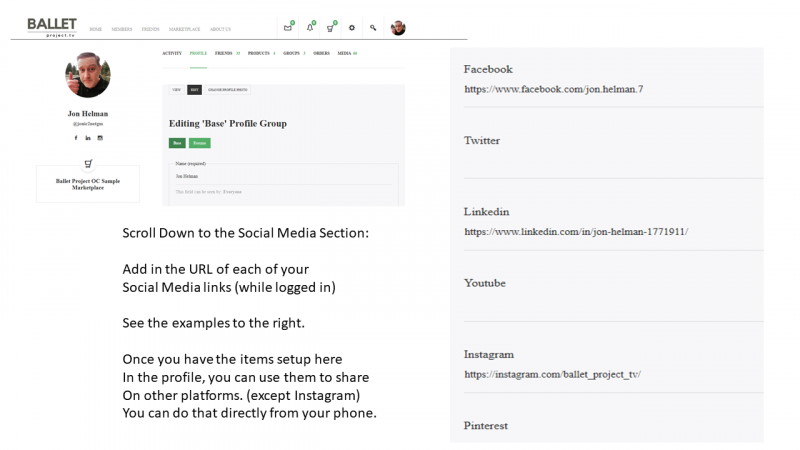This screenshot has height=450, width=800.
Task: Click the Linkedin field label
Action: pyautogui.click(x=486, y=212)
